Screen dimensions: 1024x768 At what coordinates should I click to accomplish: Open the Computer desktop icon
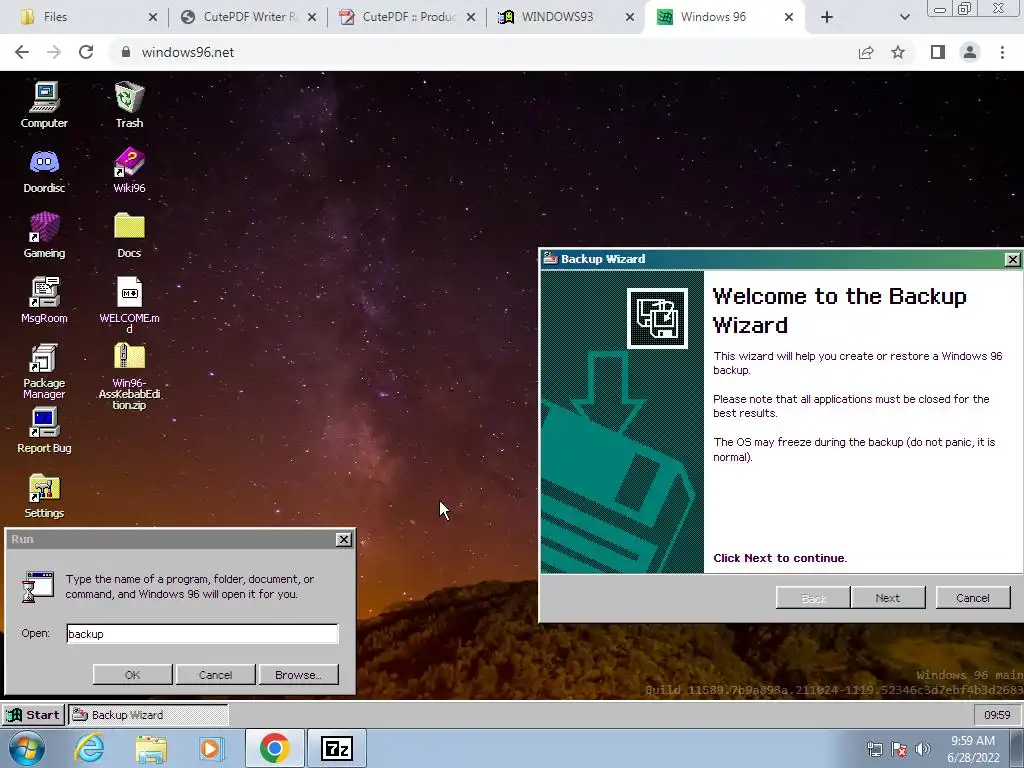click(44, 104)
